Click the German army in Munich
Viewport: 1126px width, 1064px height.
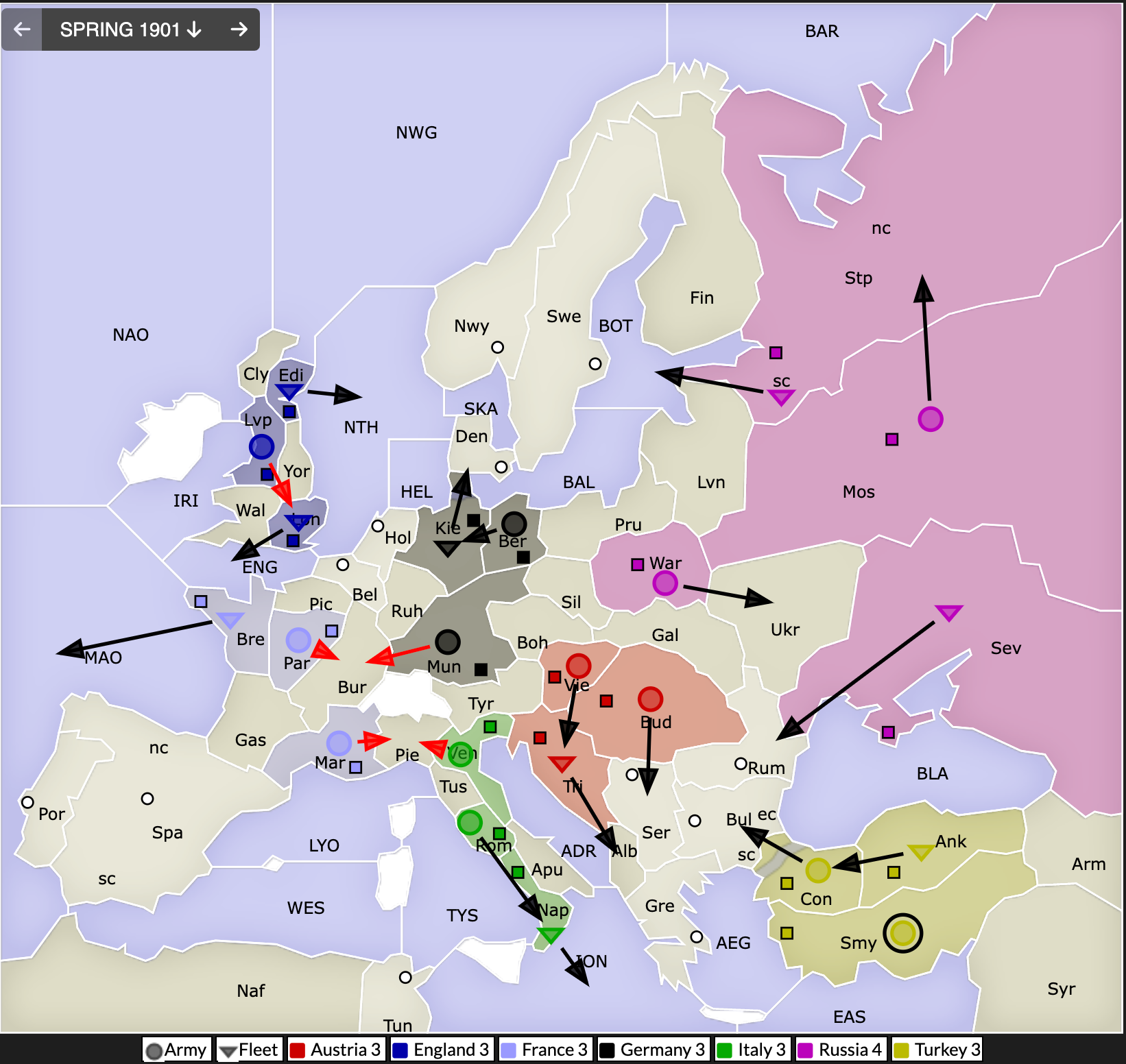(x=447, y=642)
